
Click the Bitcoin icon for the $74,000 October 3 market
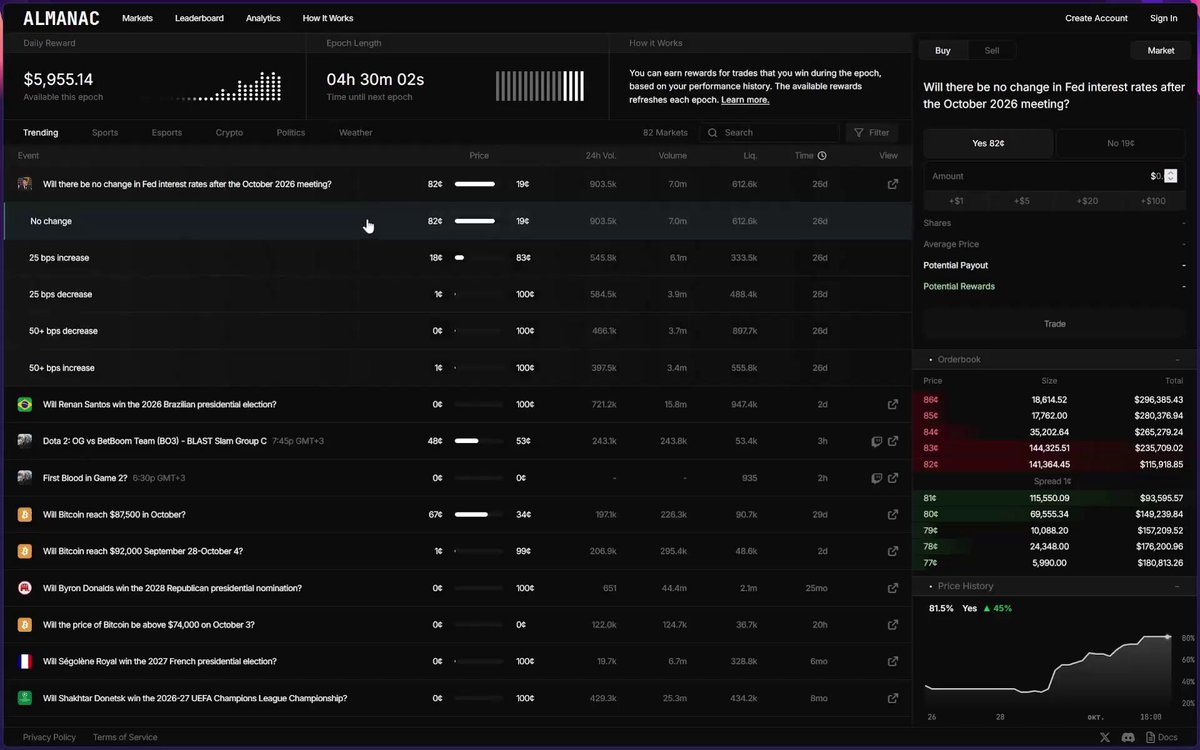click(25, 625)
